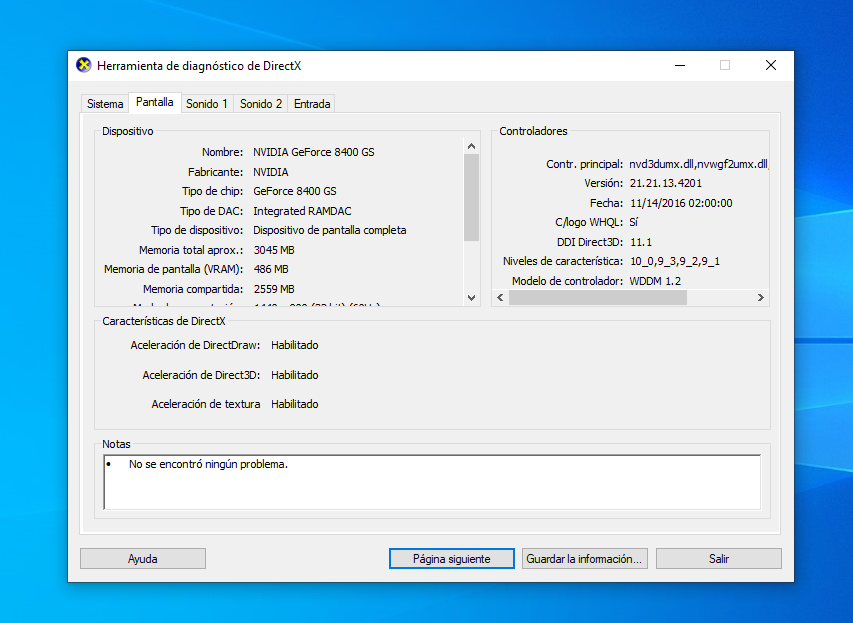Click the DDI Direct3D value 11.1
Screen dimensions: 853x623
tap(641, 242)
